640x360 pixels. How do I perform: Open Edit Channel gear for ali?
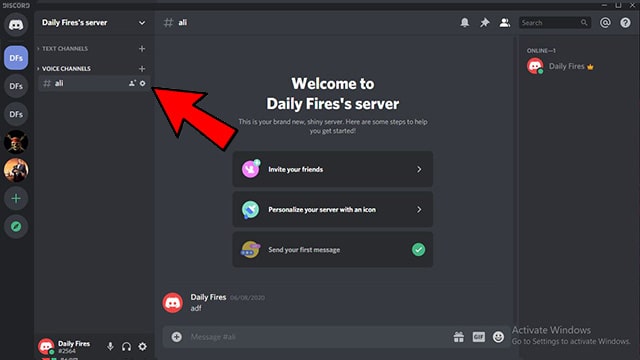(142, 83)
